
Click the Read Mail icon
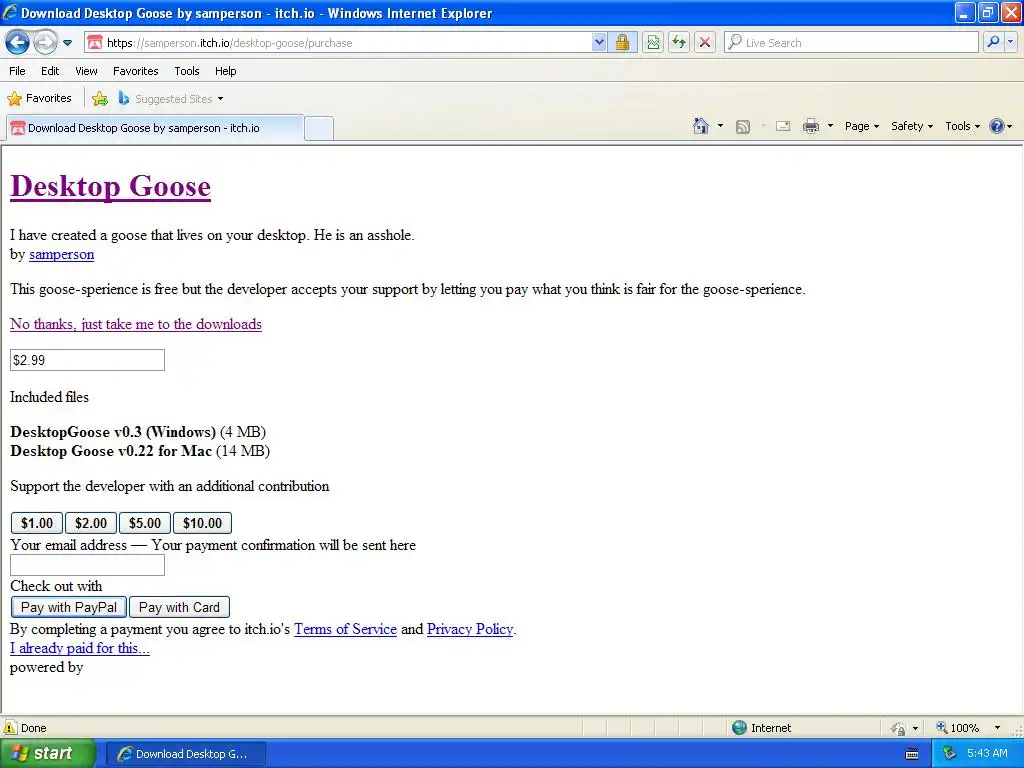click(x=783, y=126)
